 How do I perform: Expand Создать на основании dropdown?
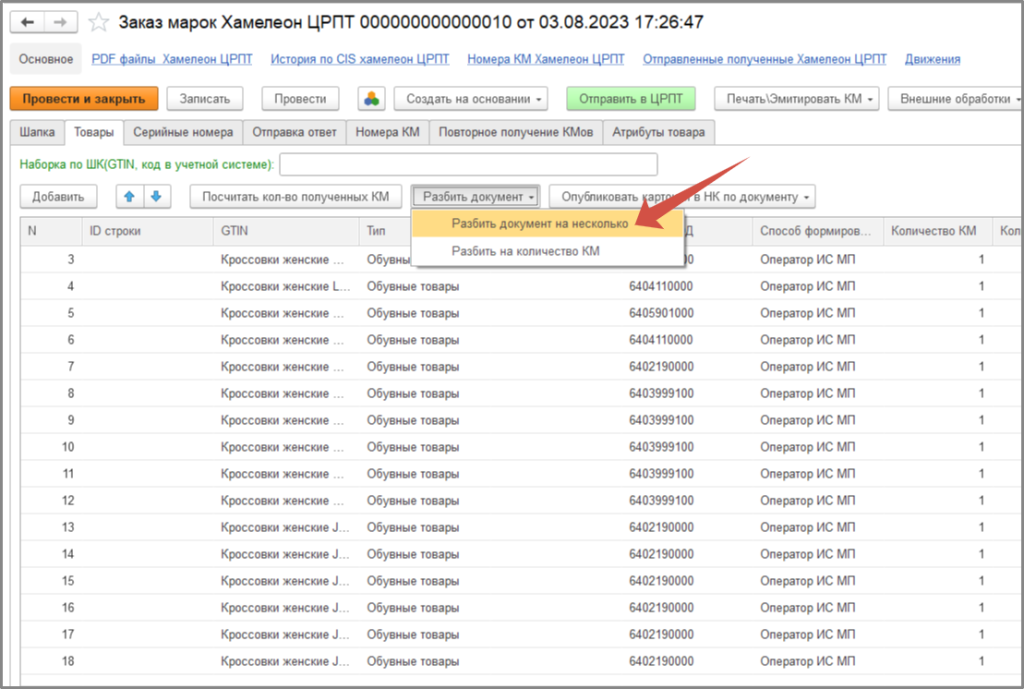coord(471,99)
